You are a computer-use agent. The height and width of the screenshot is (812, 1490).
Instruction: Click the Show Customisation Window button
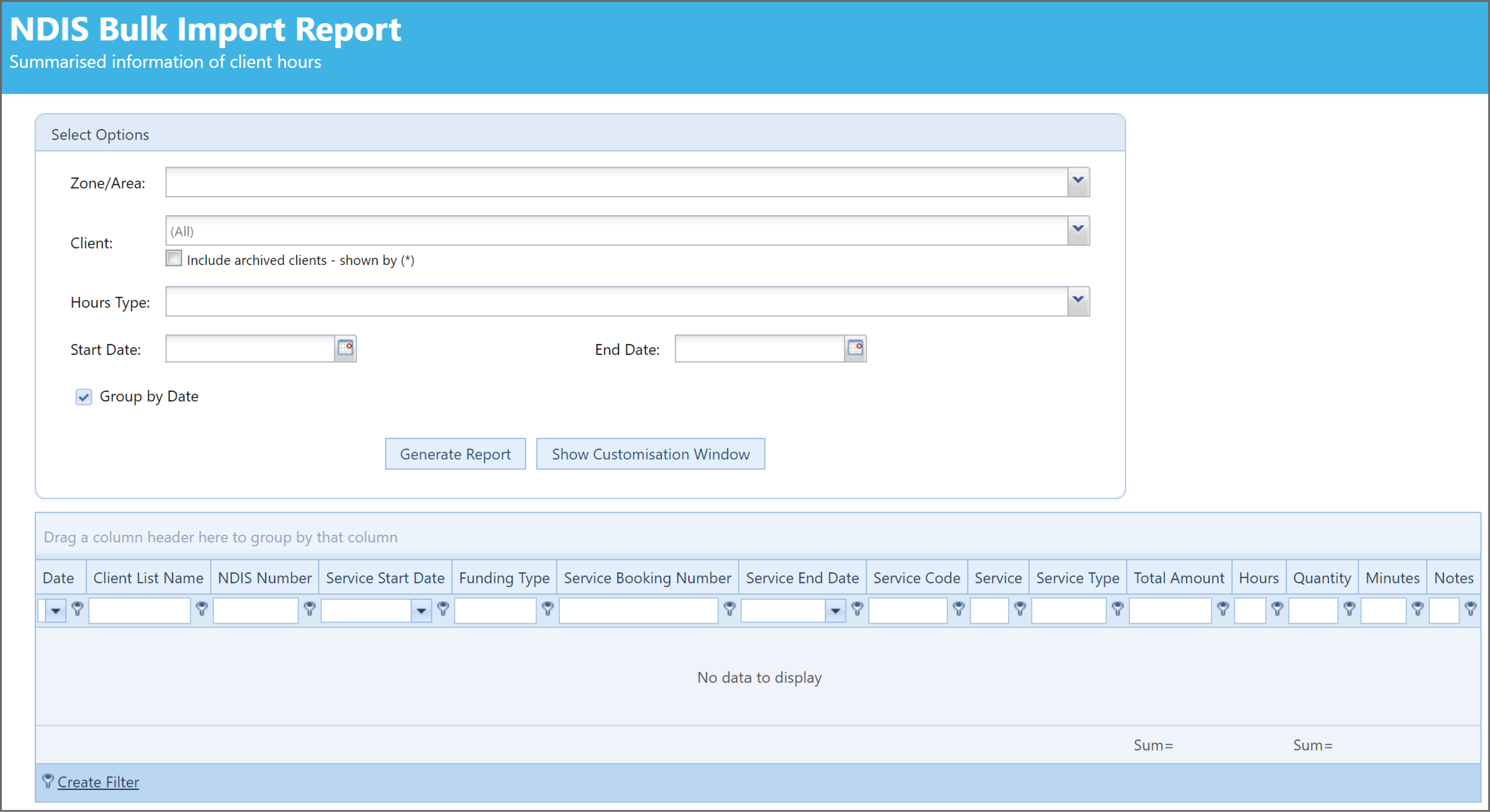click(x=651, y=454)
